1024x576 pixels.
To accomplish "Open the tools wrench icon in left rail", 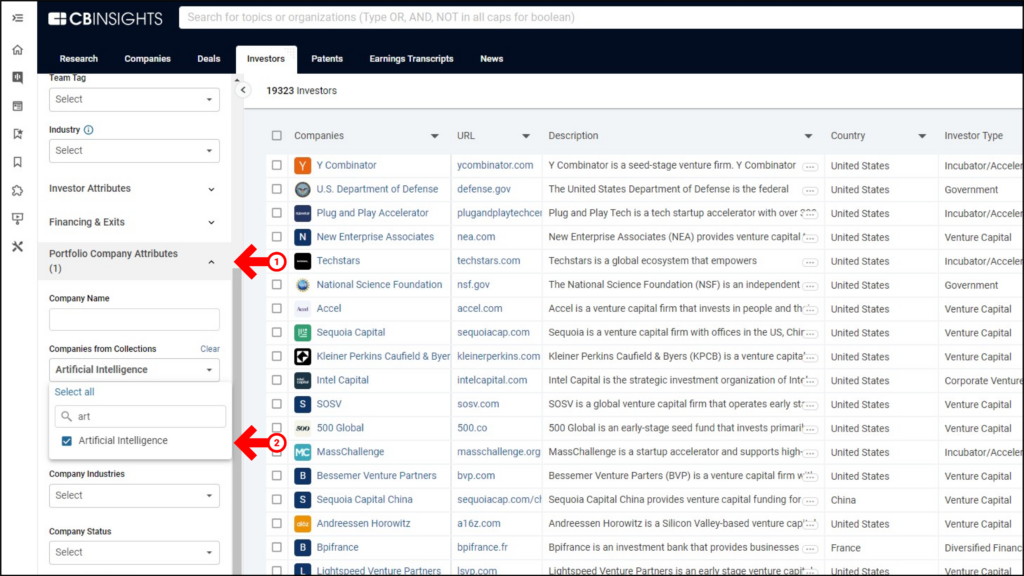I will (18, 246).
